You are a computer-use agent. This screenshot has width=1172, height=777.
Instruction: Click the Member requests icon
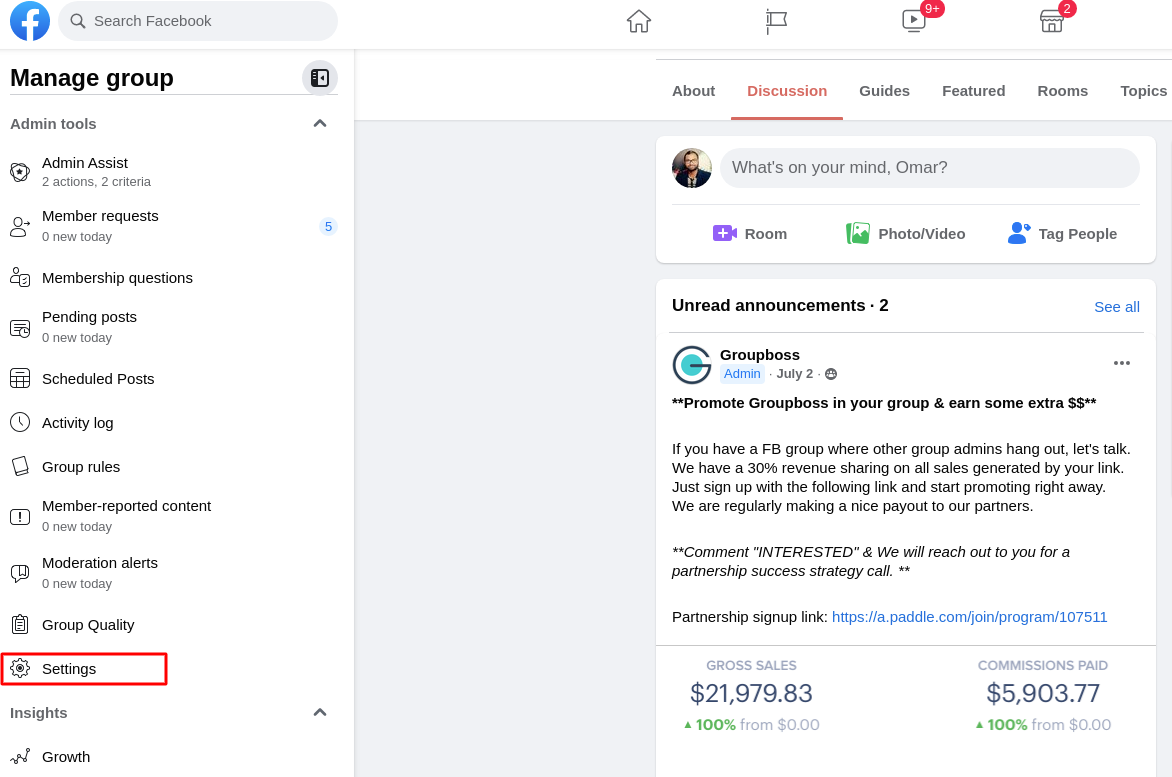tap(20, 226)
